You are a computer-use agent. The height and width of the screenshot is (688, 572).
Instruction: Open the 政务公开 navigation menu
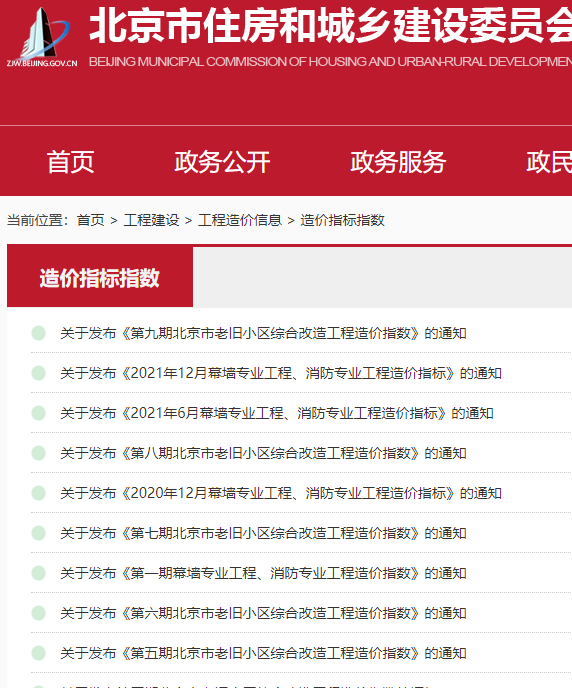tap(222, 162)
